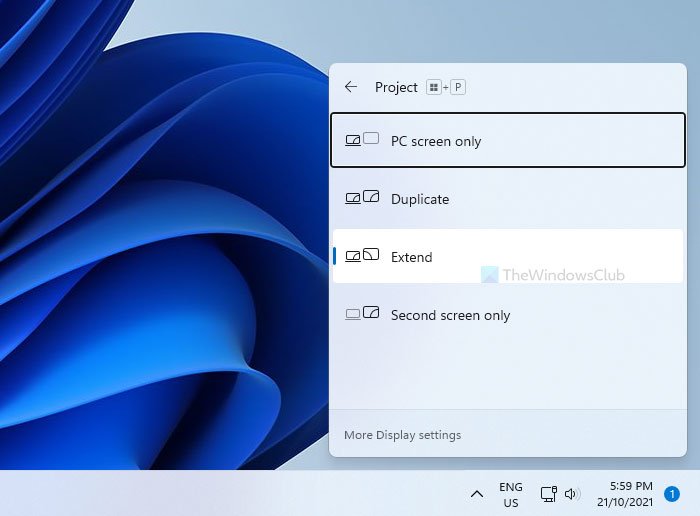Screen dimensions: 700x516
Task: Open clock showing 5:59 PM
Action: click(x=625, y=494)
